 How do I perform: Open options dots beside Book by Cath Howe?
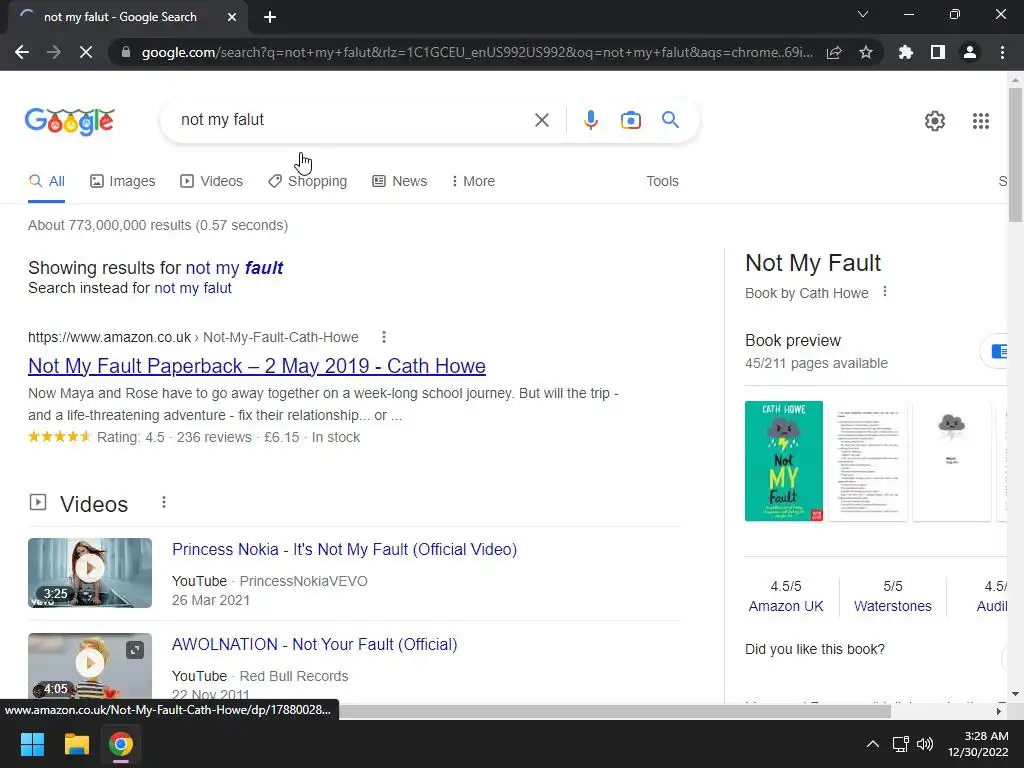click(x=885, y=292)
